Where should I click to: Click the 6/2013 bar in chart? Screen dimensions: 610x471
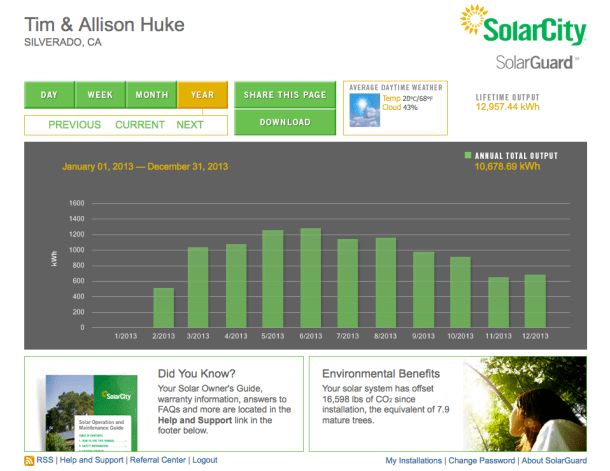pos(311,278)
